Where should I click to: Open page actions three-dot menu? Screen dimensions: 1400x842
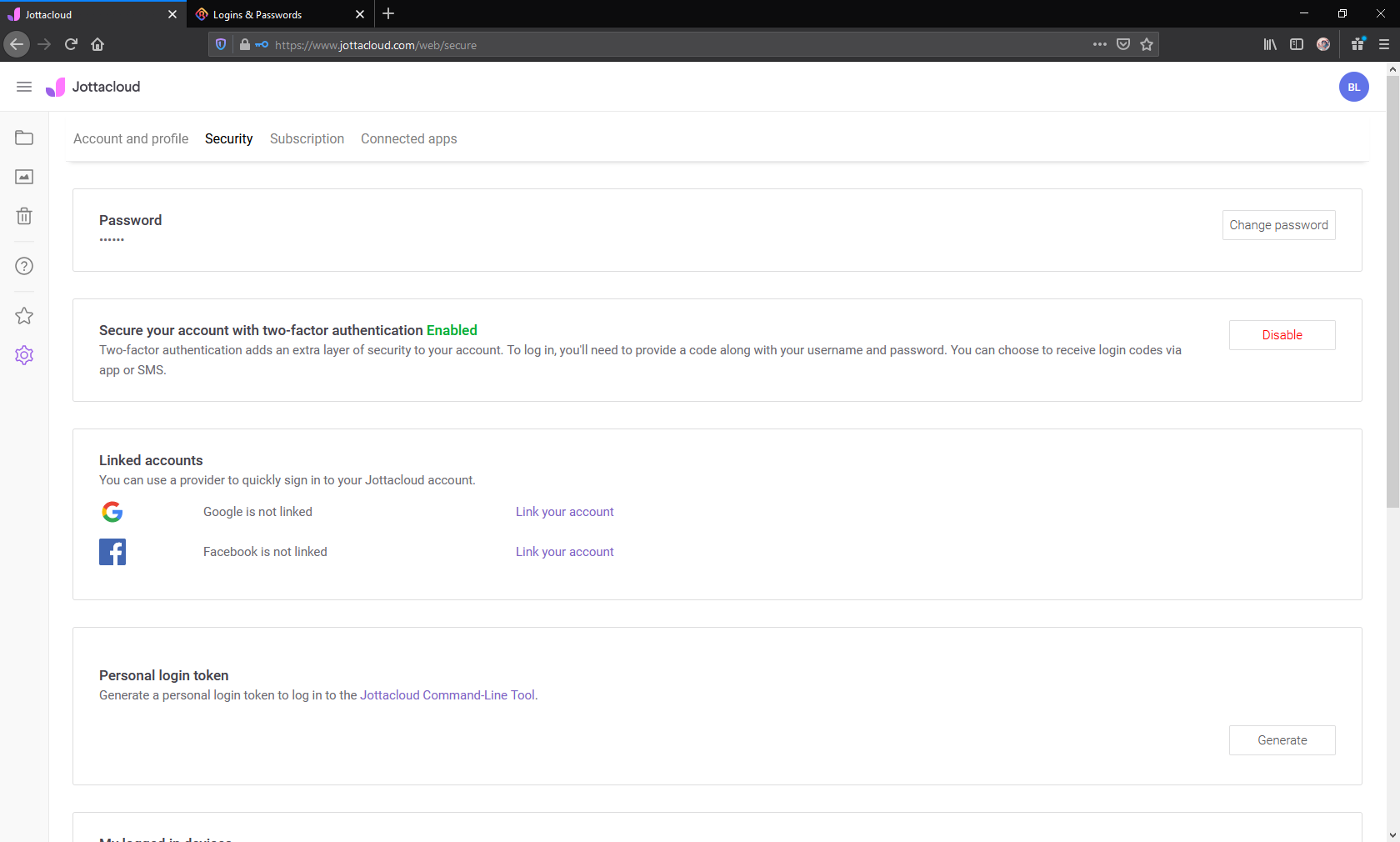[x=1100, y=44]
